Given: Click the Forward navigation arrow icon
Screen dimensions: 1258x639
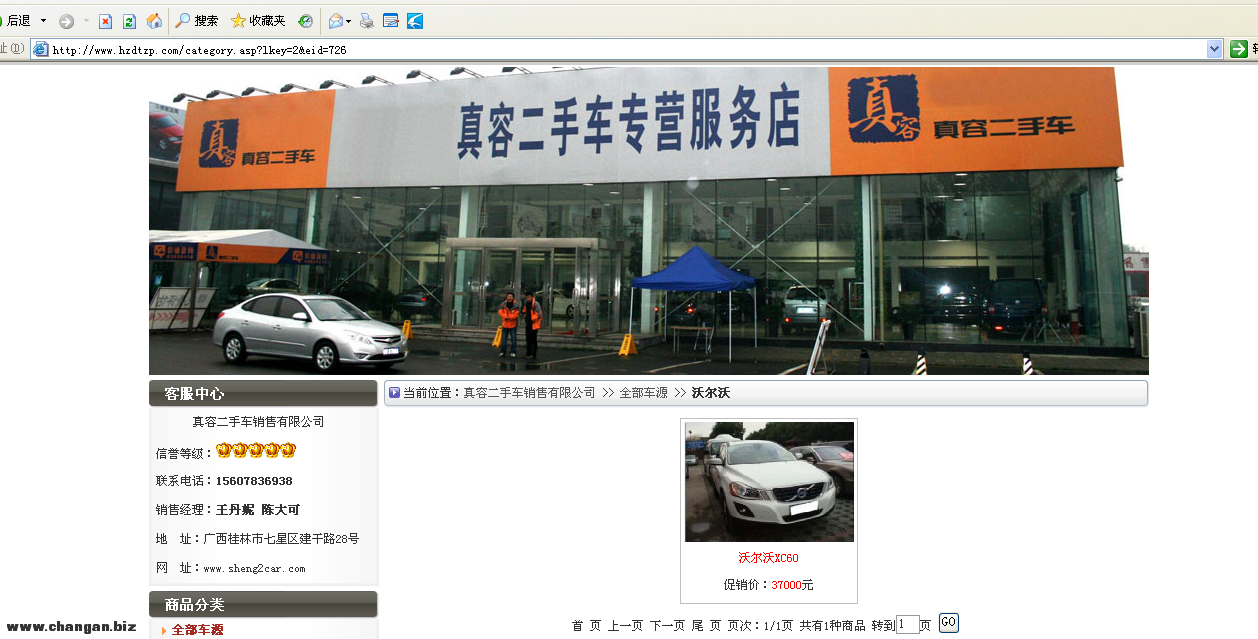Looking at the screenshot, I should tap(66, 21).
